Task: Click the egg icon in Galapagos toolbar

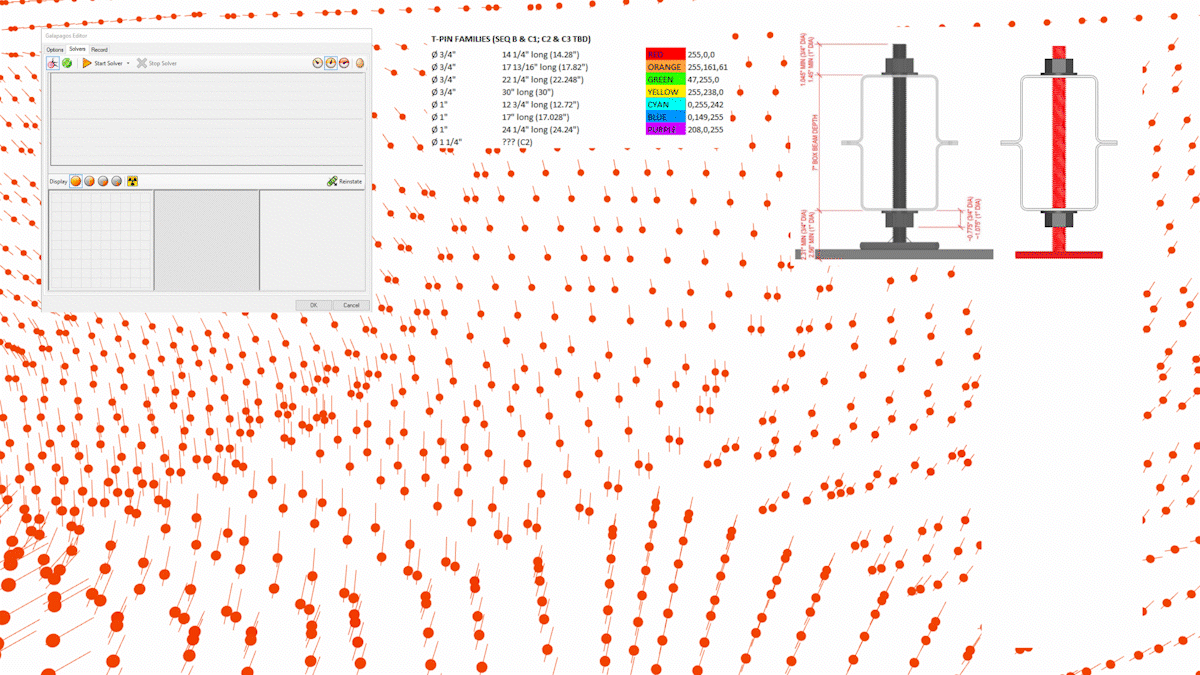Action: [360, 63]
